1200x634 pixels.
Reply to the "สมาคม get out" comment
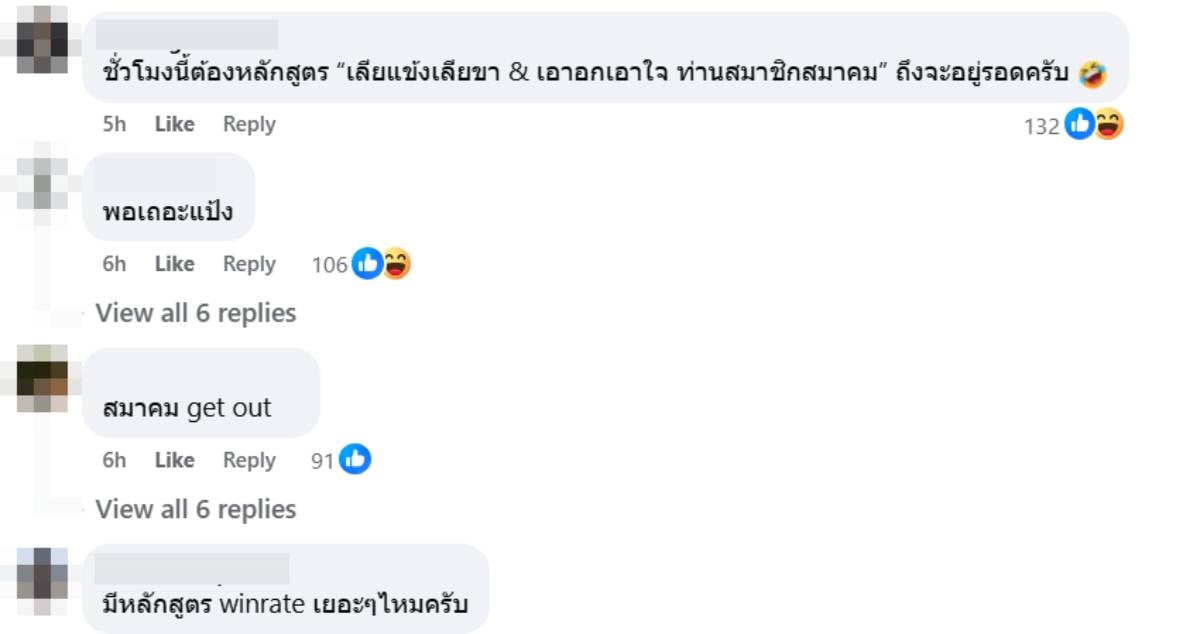249,460
